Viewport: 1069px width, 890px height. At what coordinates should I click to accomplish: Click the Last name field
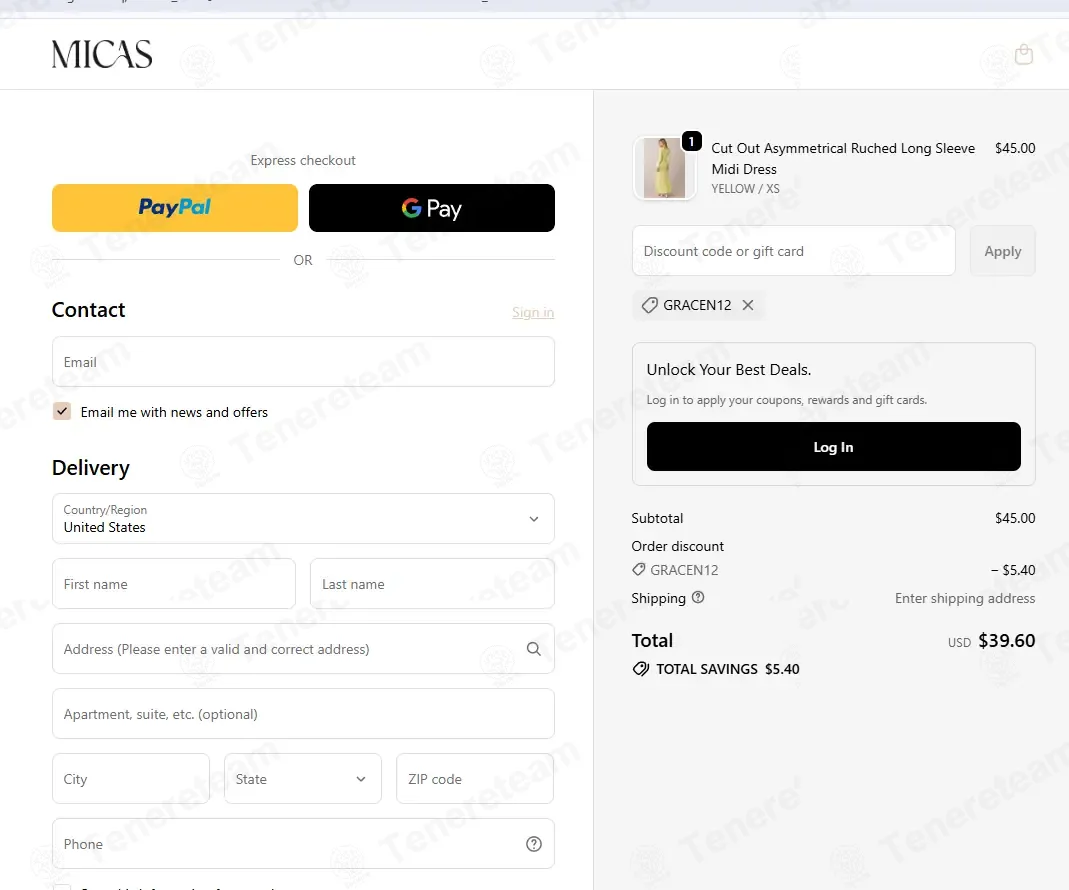(x=432, y=584)
